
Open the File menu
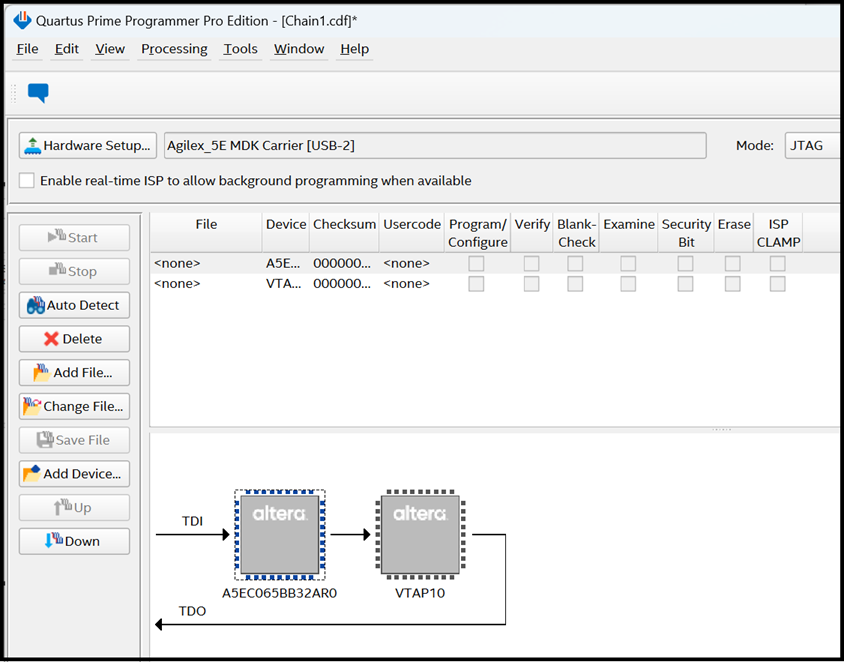coord(27,49)
